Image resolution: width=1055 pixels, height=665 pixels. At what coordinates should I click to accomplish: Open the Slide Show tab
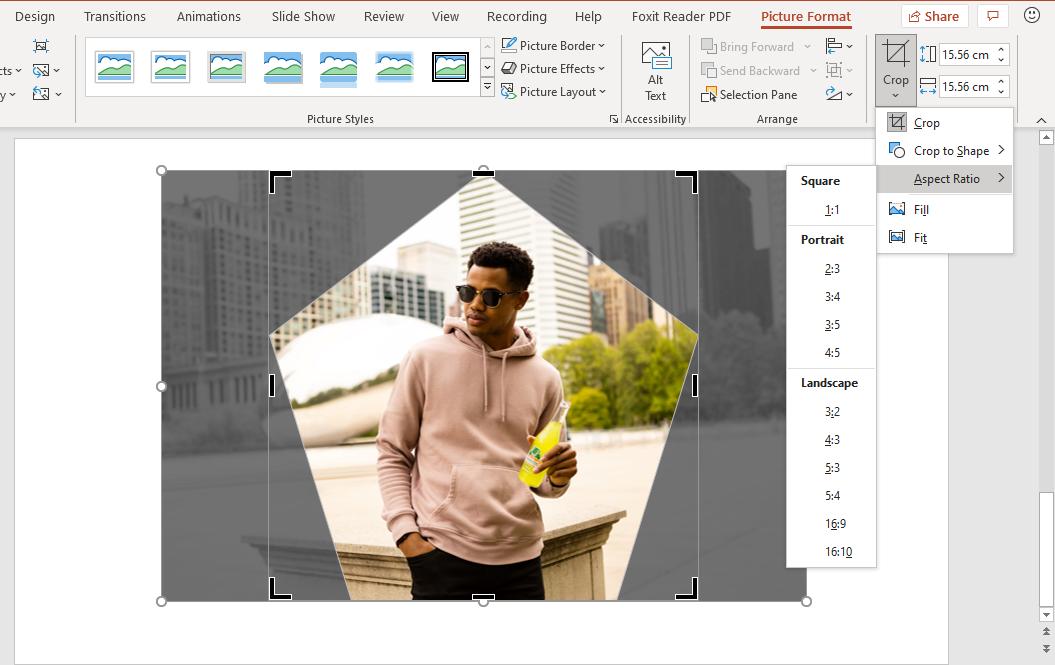tap(303, 16)
